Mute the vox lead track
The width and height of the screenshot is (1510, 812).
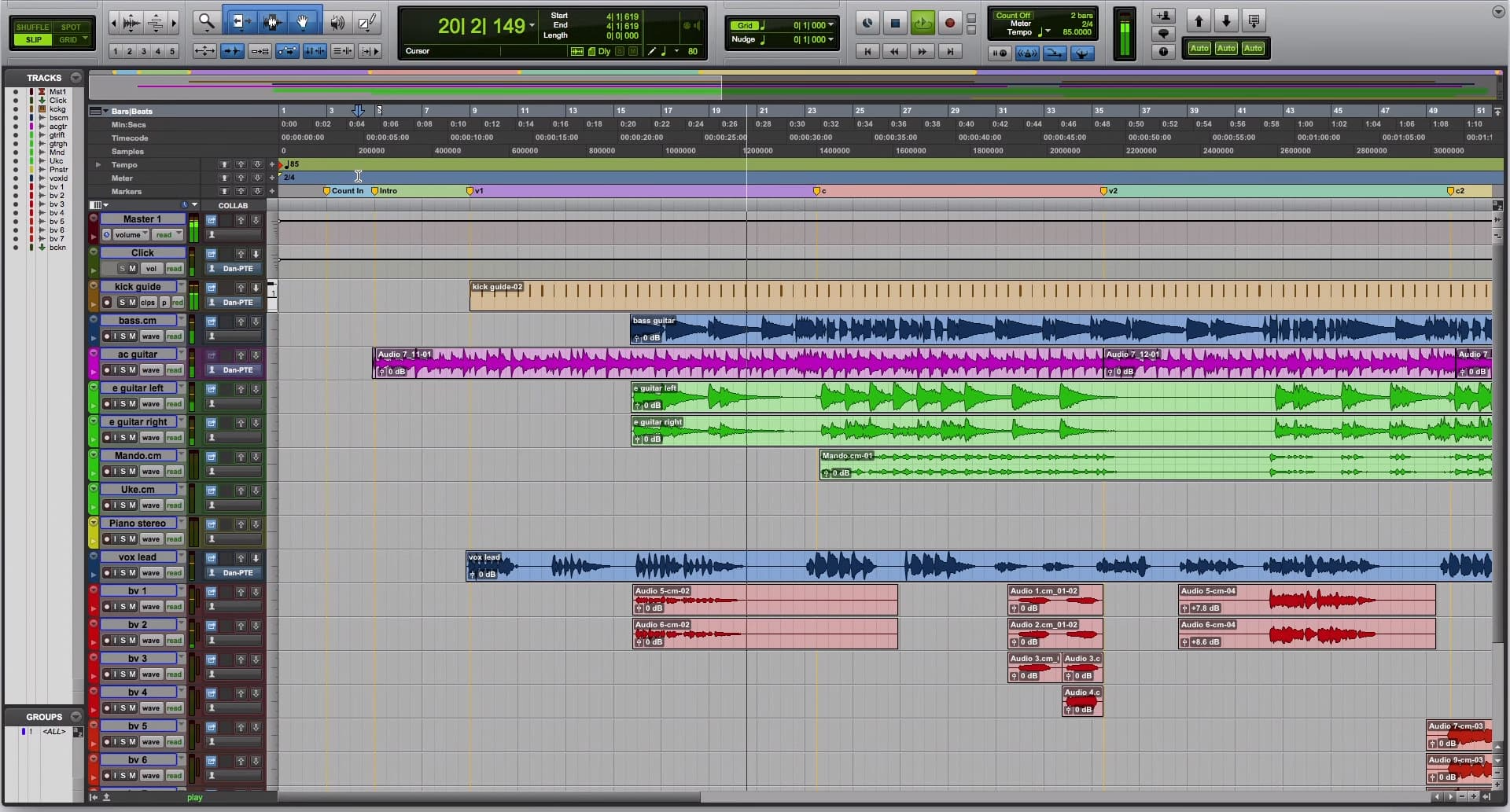click(x=132, y=573)
